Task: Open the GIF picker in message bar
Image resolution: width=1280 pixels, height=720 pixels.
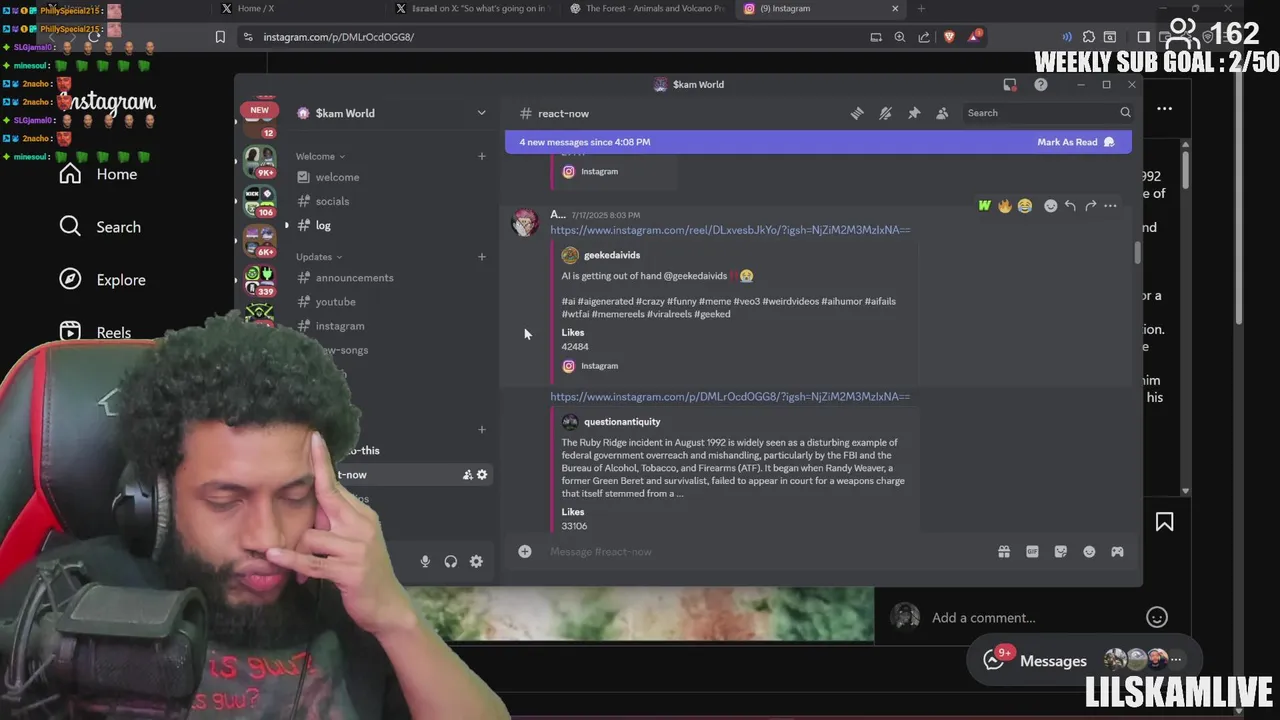Action: click(1032, 552)
